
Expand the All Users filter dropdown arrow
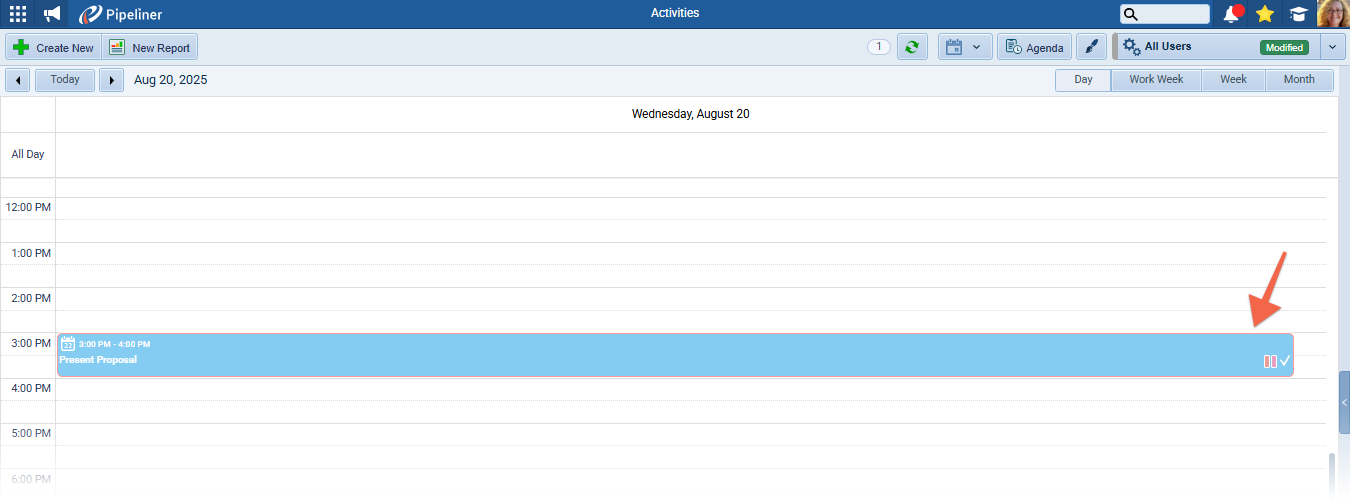(x=1332, y=47)
